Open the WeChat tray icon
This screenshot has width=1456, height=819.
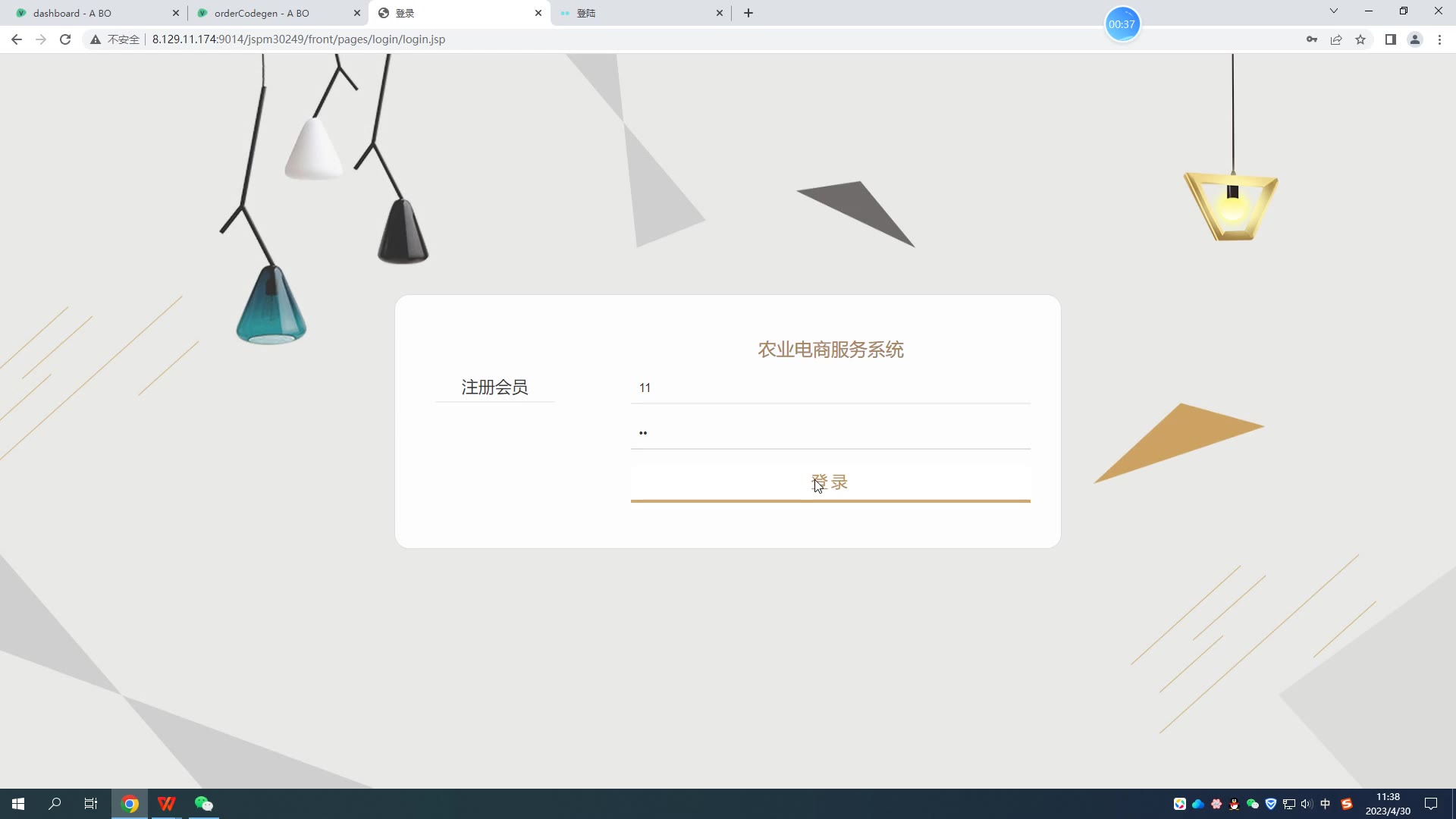coord(1253,804)
